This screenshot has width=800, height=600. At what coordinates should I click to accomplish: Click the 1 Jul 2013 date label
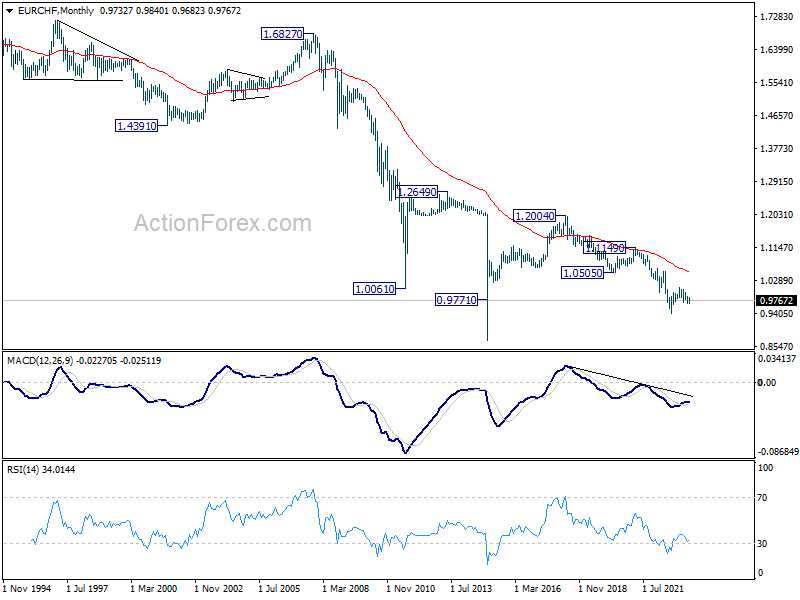(x=471, y=588)
